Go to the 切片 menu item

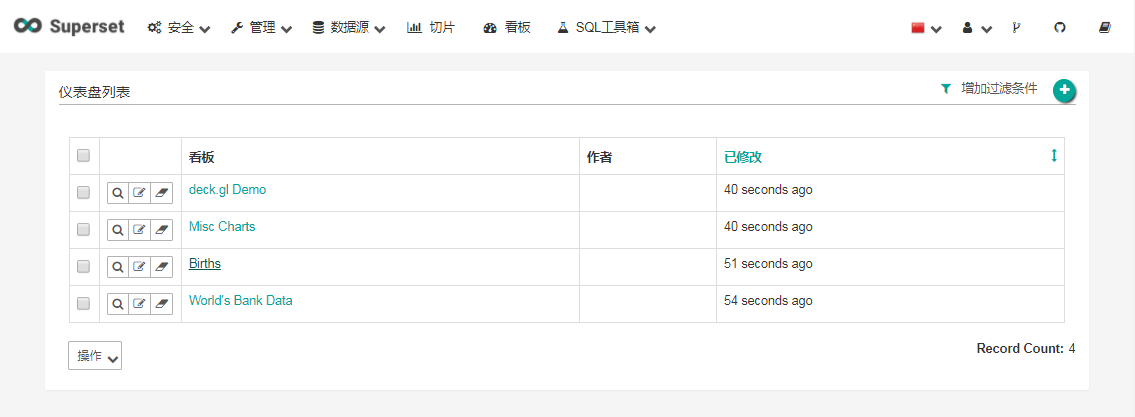[431, 28]
